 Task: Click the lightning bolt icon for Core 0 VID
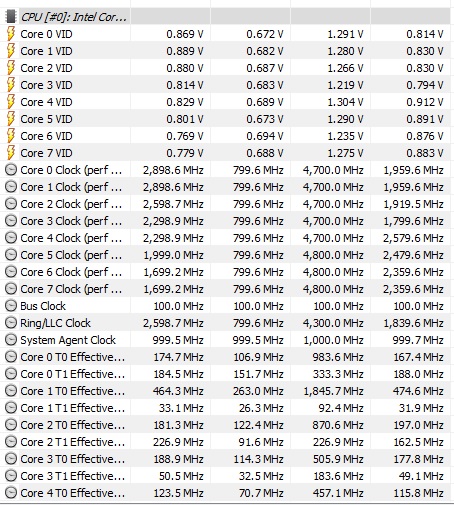point(11,34)
